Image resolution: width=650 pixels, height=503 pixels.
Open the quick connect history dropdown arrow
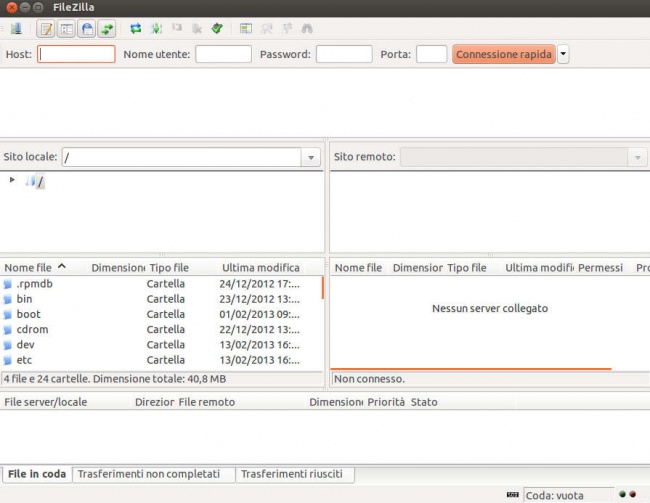coord(563,54)
